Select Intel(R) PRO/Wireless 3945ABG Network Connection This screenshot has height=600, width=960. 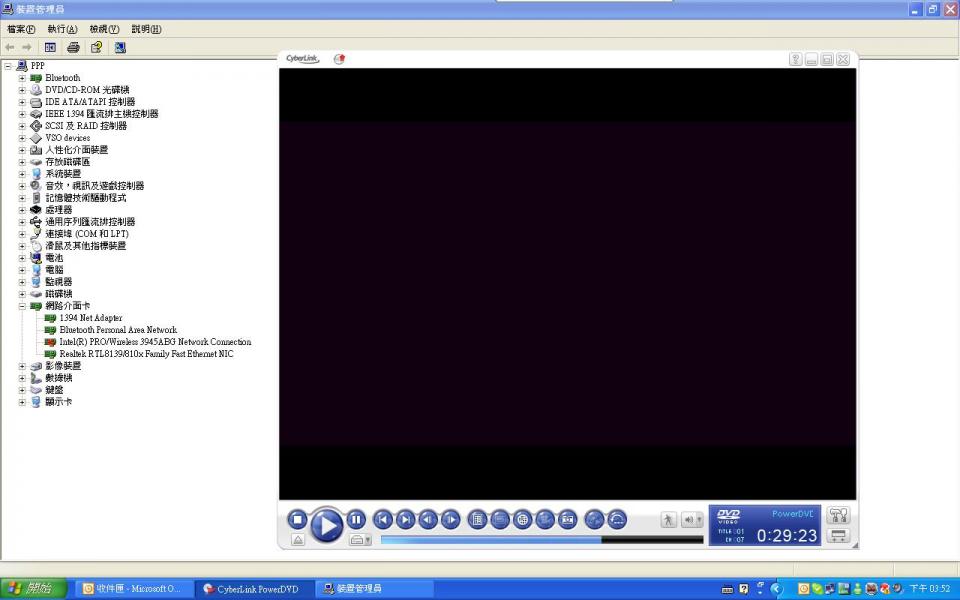155,342
